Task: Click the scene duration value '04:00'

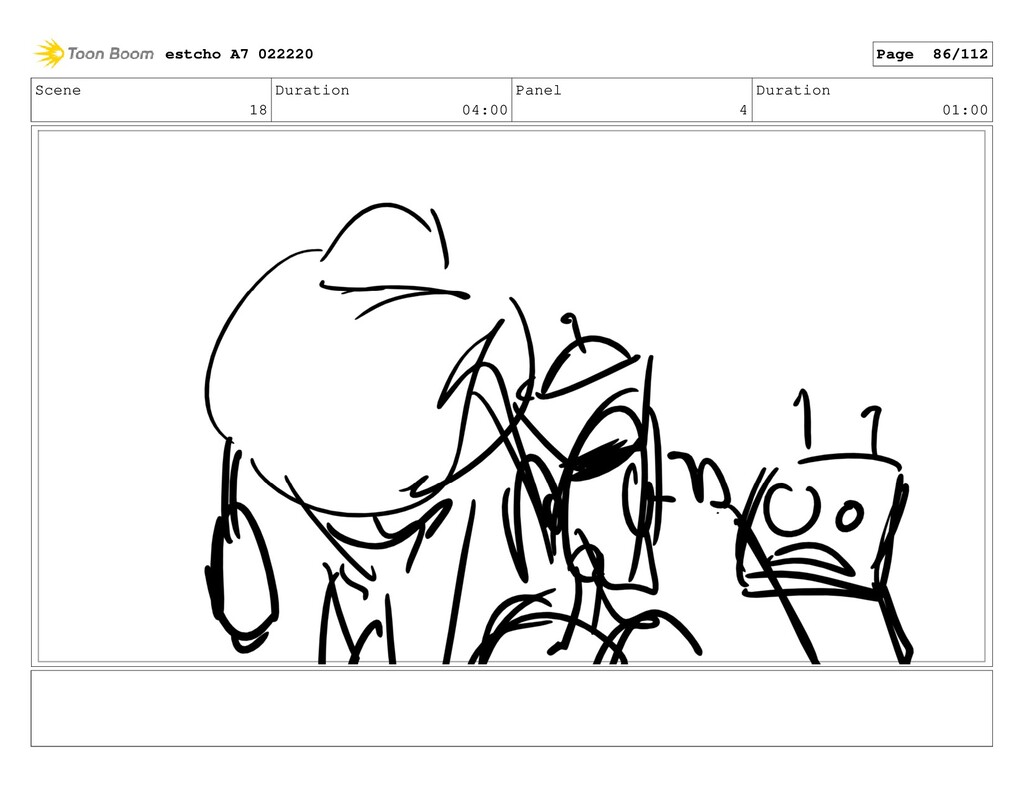Action: pyautogui.click(x=485, y=110)
